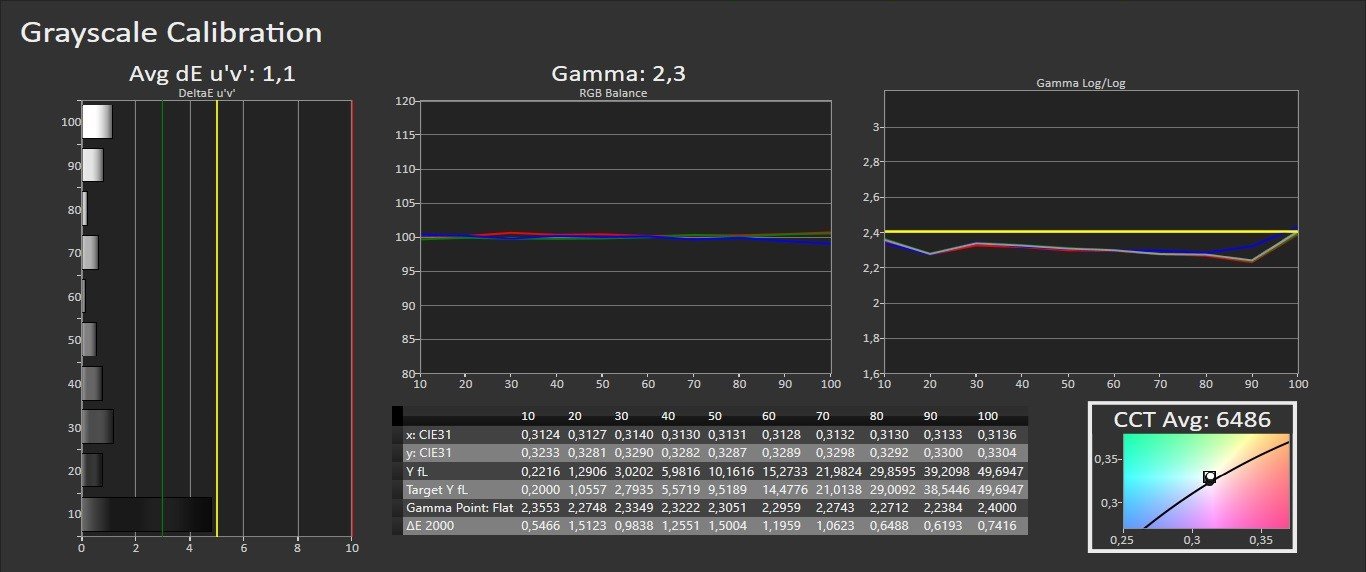Select the 90% DeltaE bar
Screen dimensions: 1366x572
(x=92, y=165)
